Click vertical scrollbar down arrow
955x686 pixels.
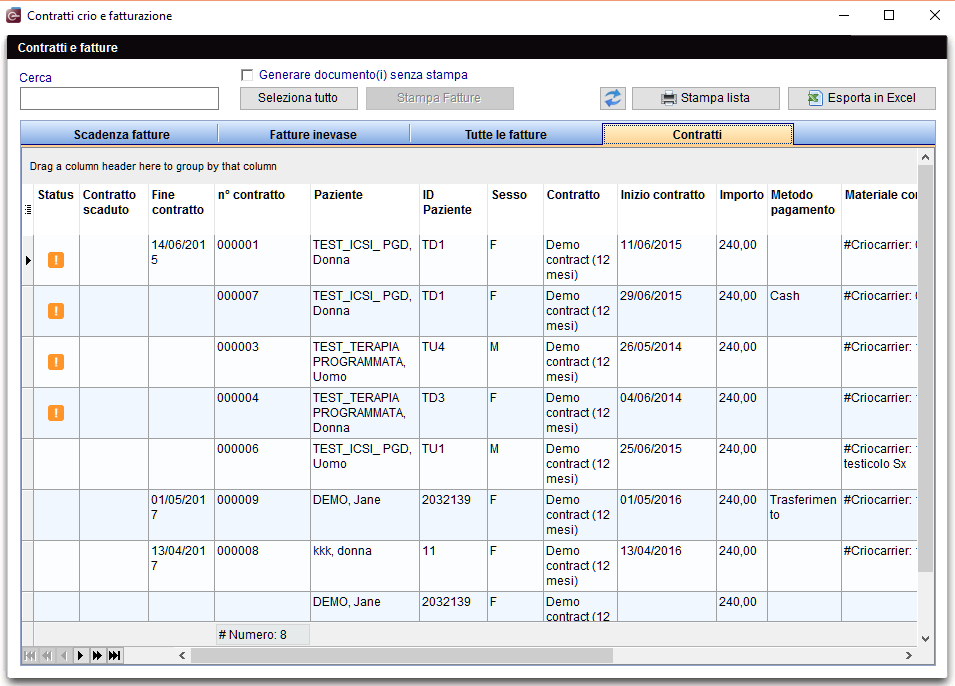pyautogui.click(x=925, y=639)
